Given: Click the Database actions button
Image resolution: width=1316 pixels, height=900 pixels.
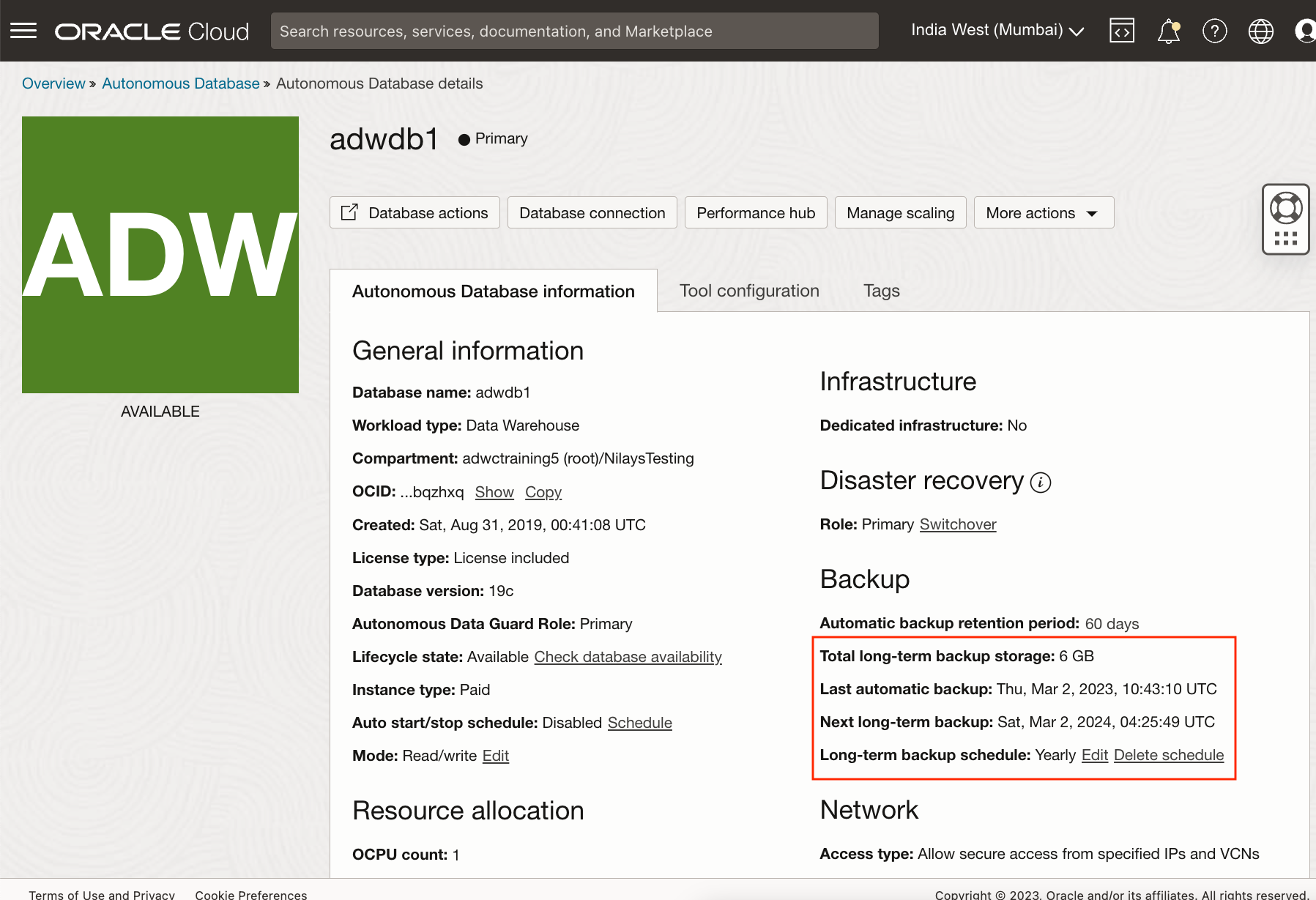Looking at the screenshot, I should point(414,212).
